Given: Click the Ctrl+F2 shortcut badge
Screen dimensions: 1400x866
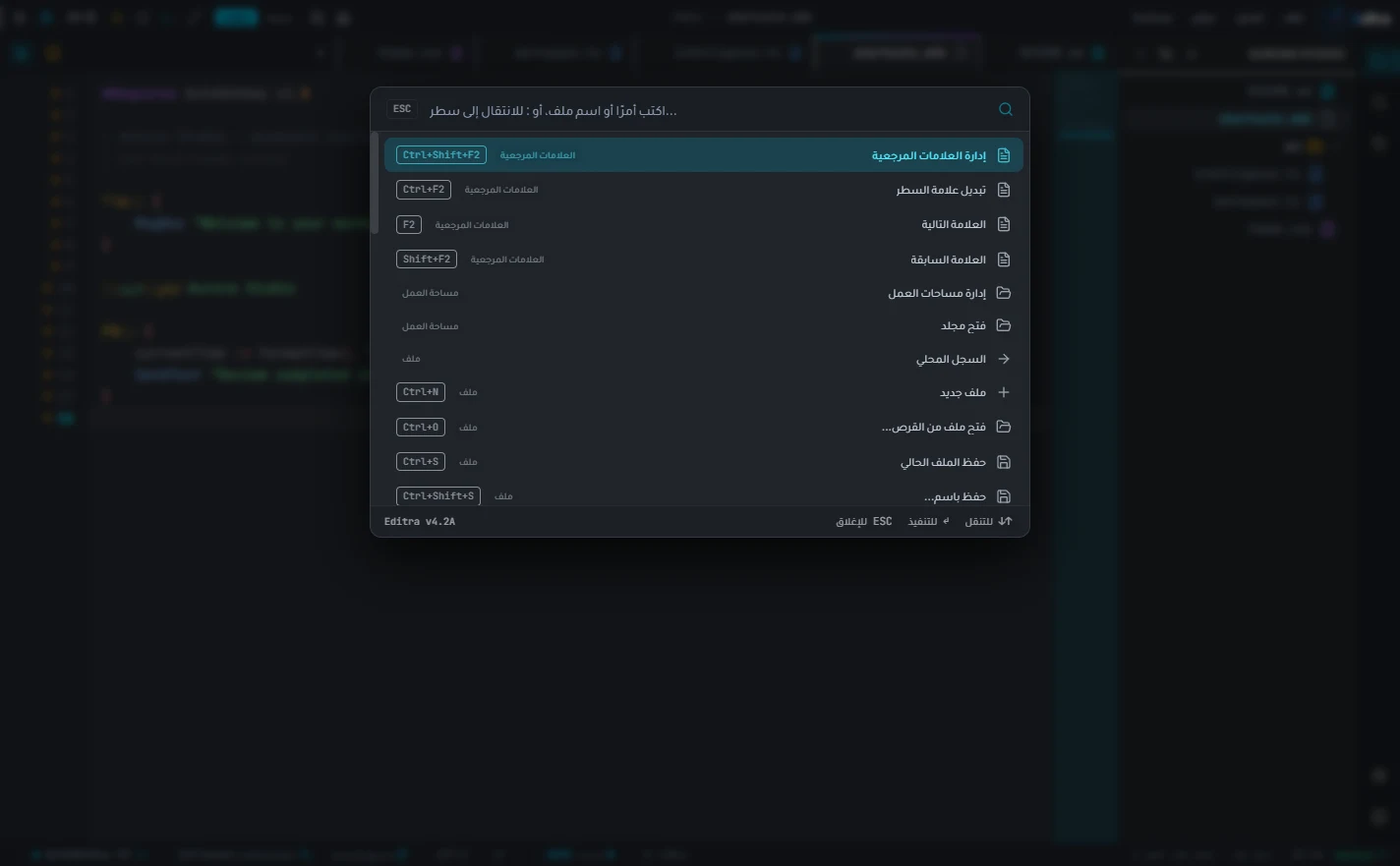Looking at the screenshot, I should (424, 190).
